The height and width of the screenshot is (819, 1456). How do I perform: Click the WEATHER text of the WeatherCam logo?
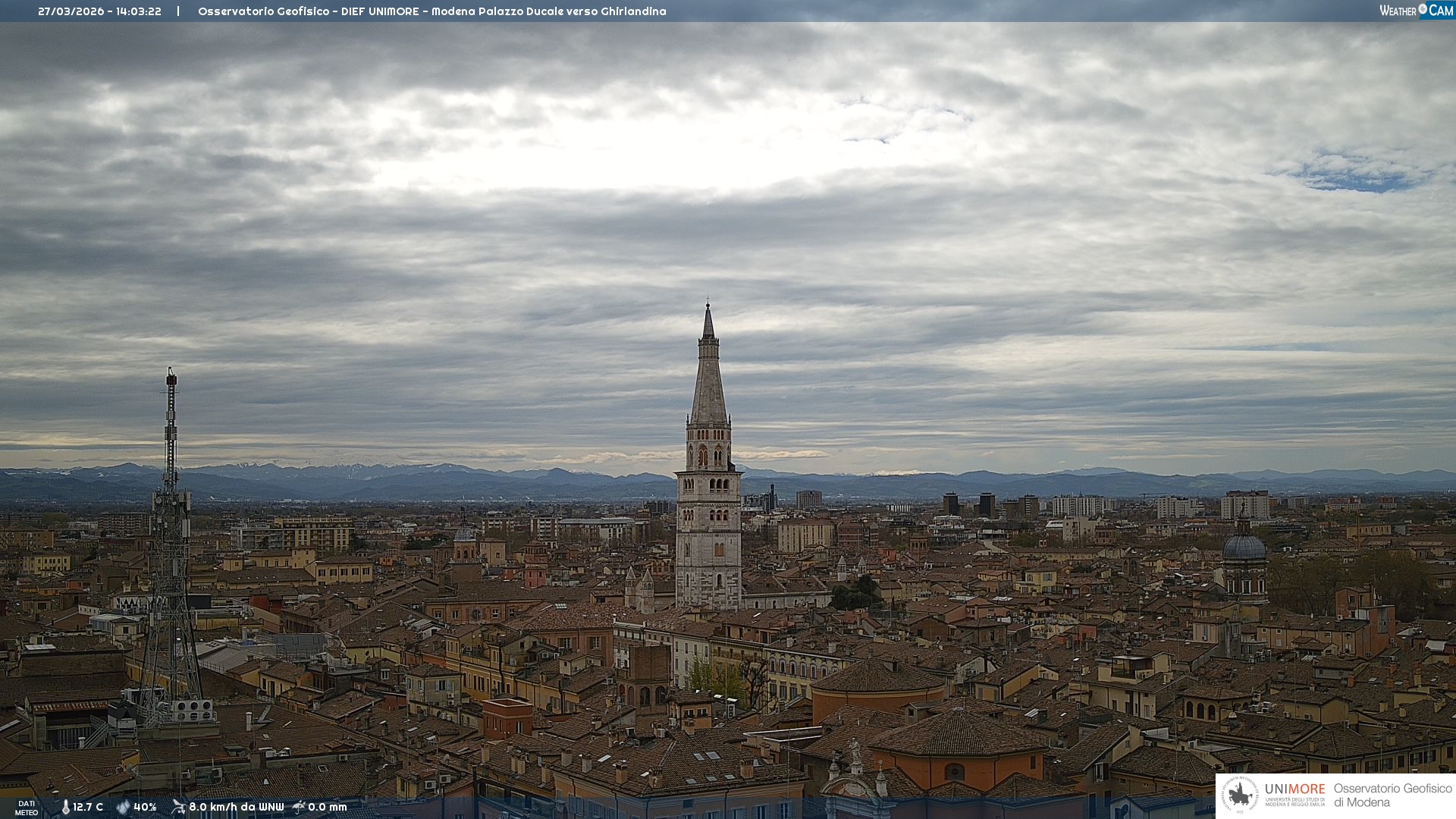1398,11
